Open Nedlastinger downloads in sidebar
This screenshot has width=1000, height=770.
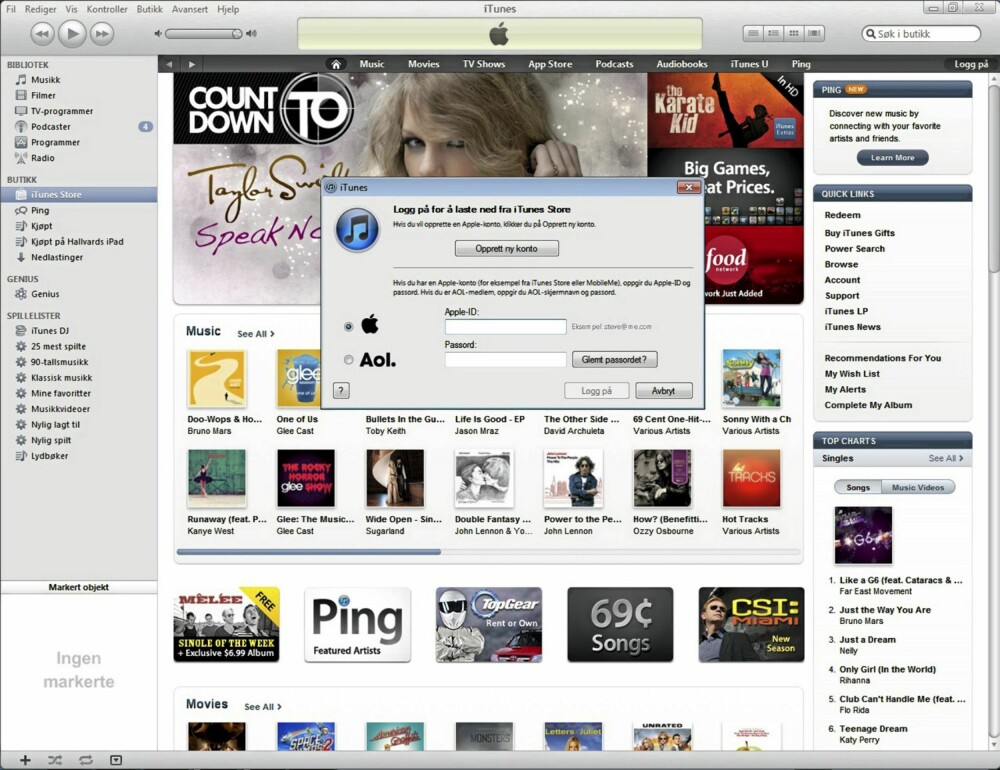57,257
